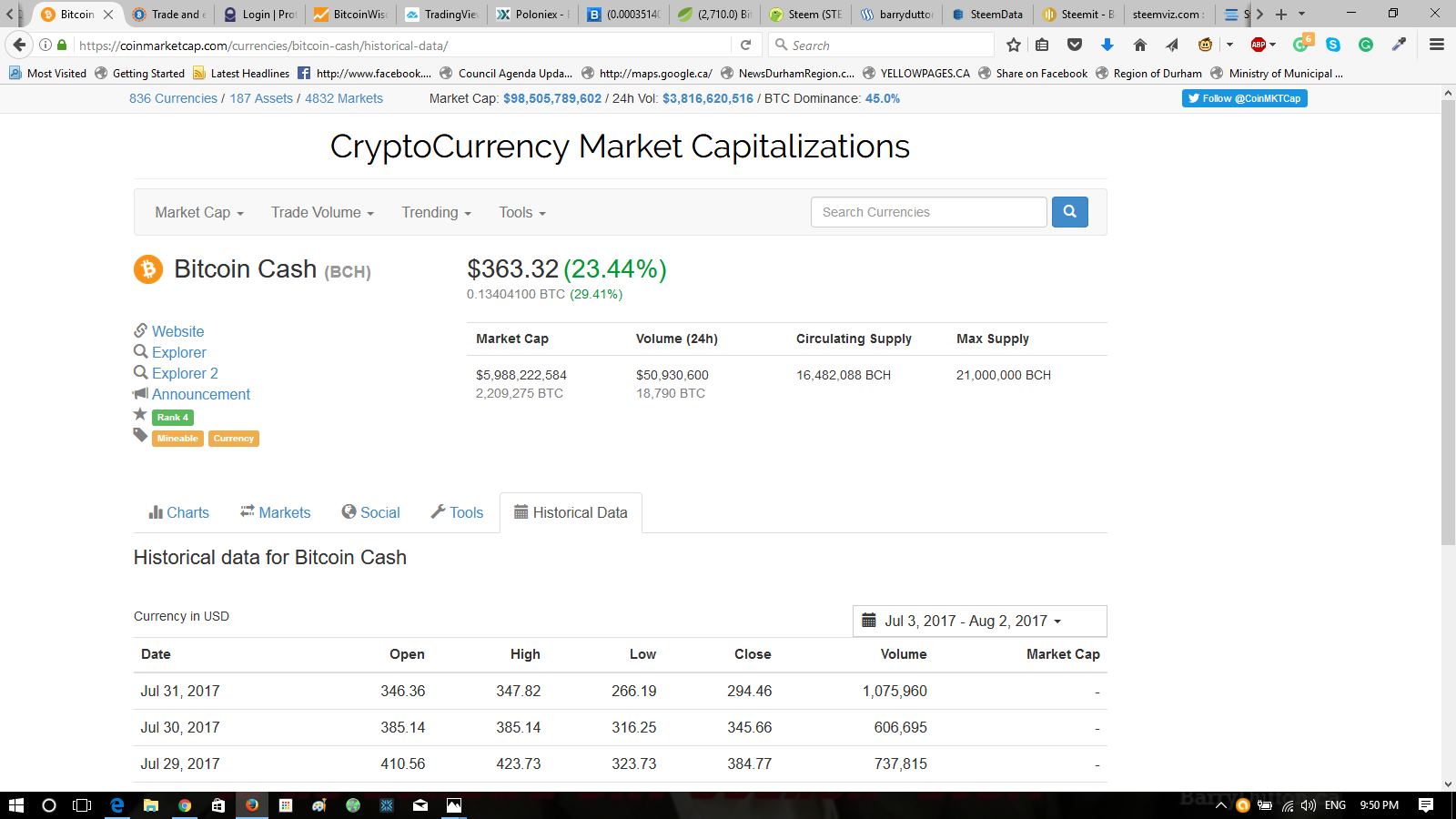Click the Bitcoin Cash orange logo
Viewport: 1456px width, 819px height.
(x=148, y=269)
